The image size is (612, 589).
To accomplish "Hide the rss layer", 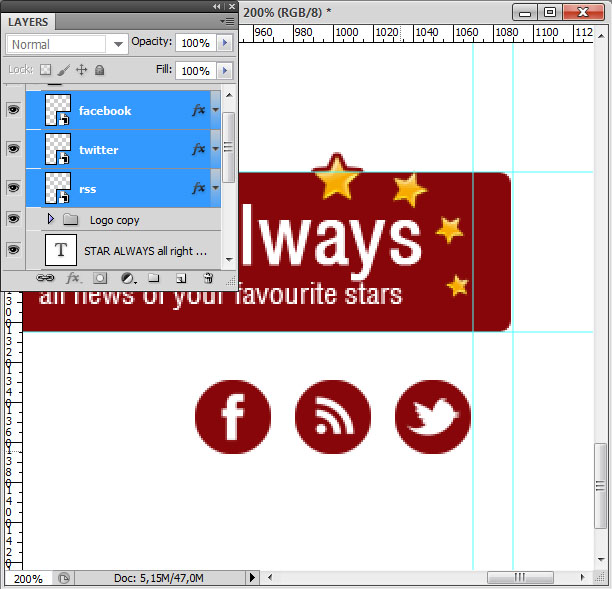I will click(x=14, y=188).
